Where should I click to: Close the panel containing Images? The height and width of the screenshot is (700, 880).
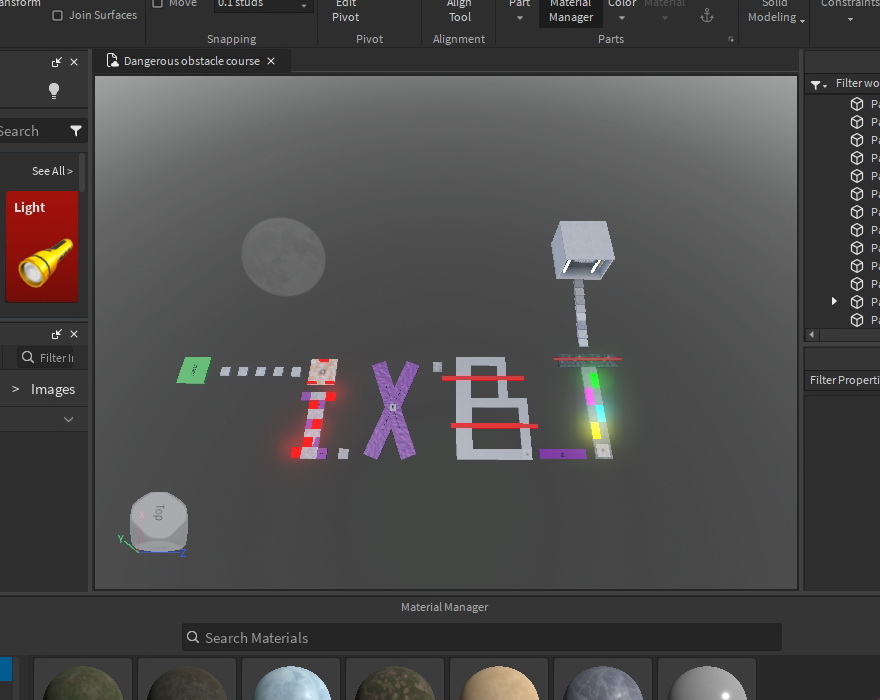pos(74,335)
